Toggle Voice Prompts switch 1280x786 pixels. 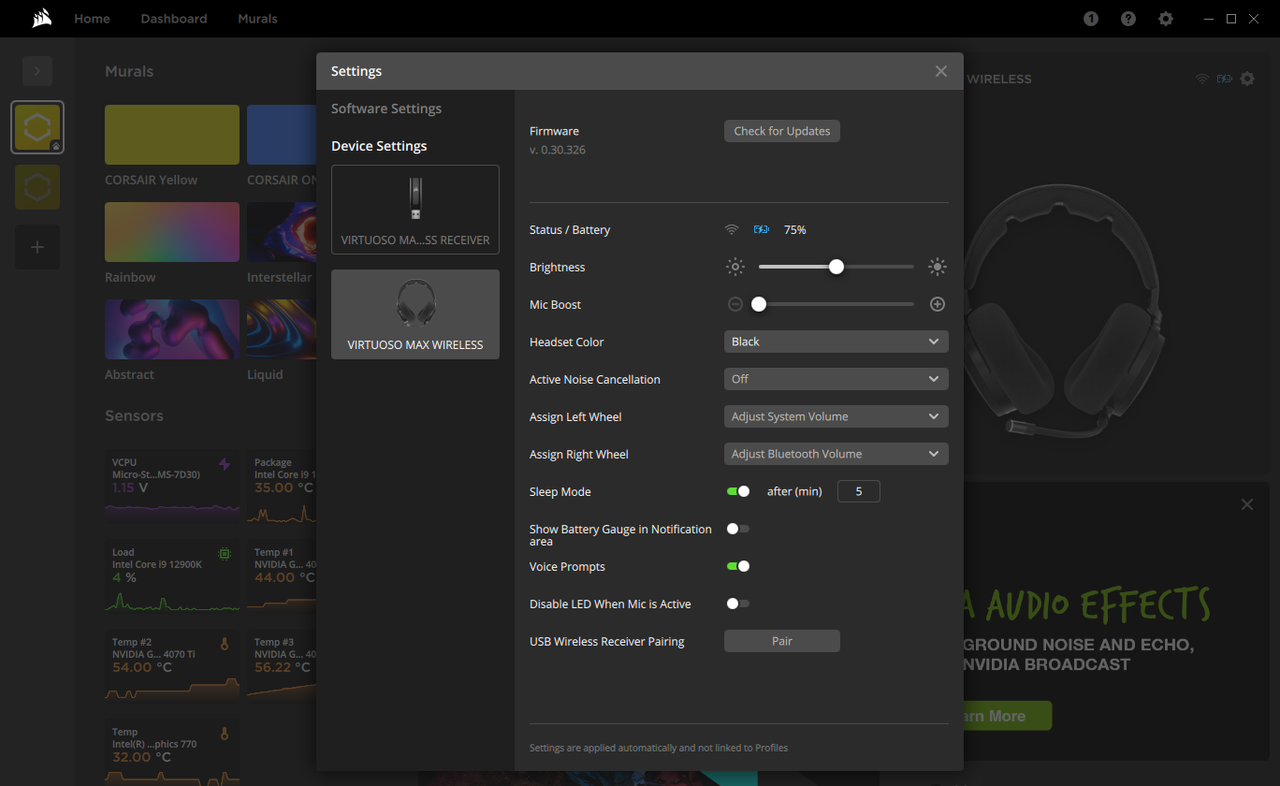coord(738,567)
